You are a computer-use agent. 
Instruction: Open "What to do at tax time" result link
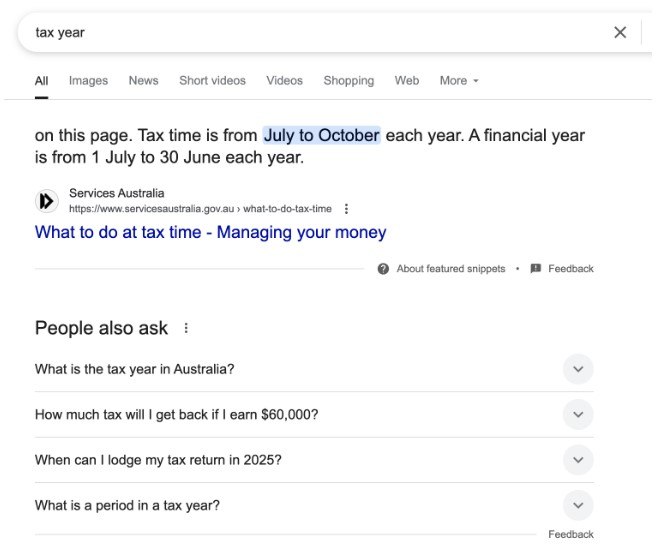(210, 232)
